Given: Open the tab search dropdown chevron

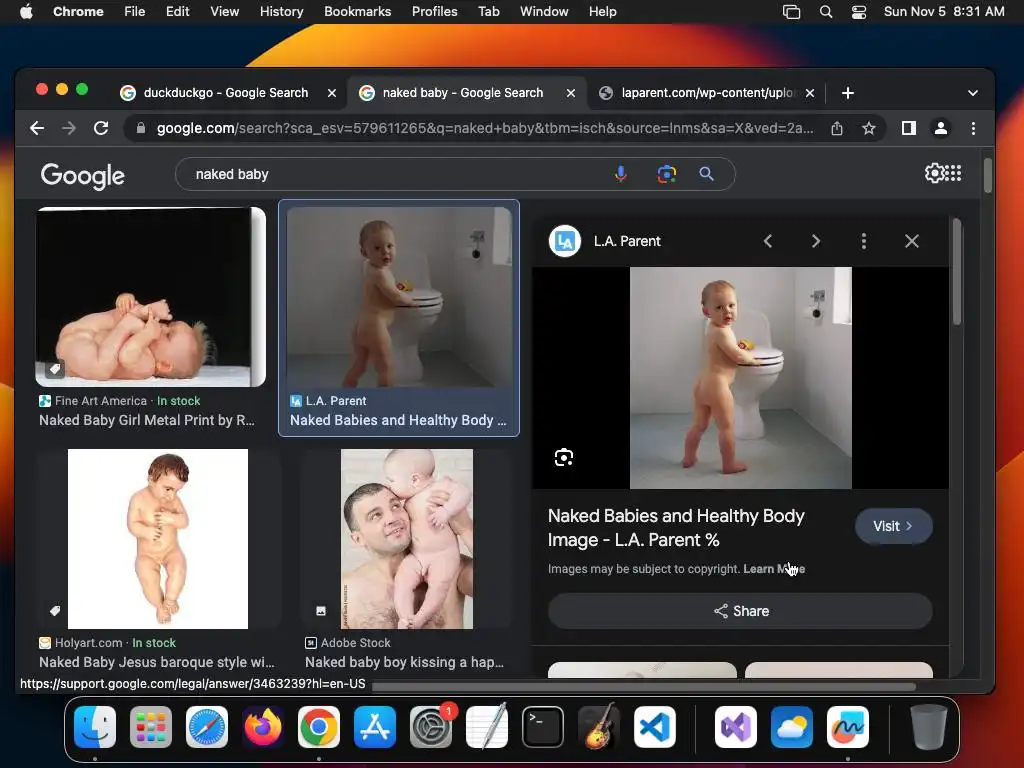Looking at the screenshot, I should [x=972, y=93].
